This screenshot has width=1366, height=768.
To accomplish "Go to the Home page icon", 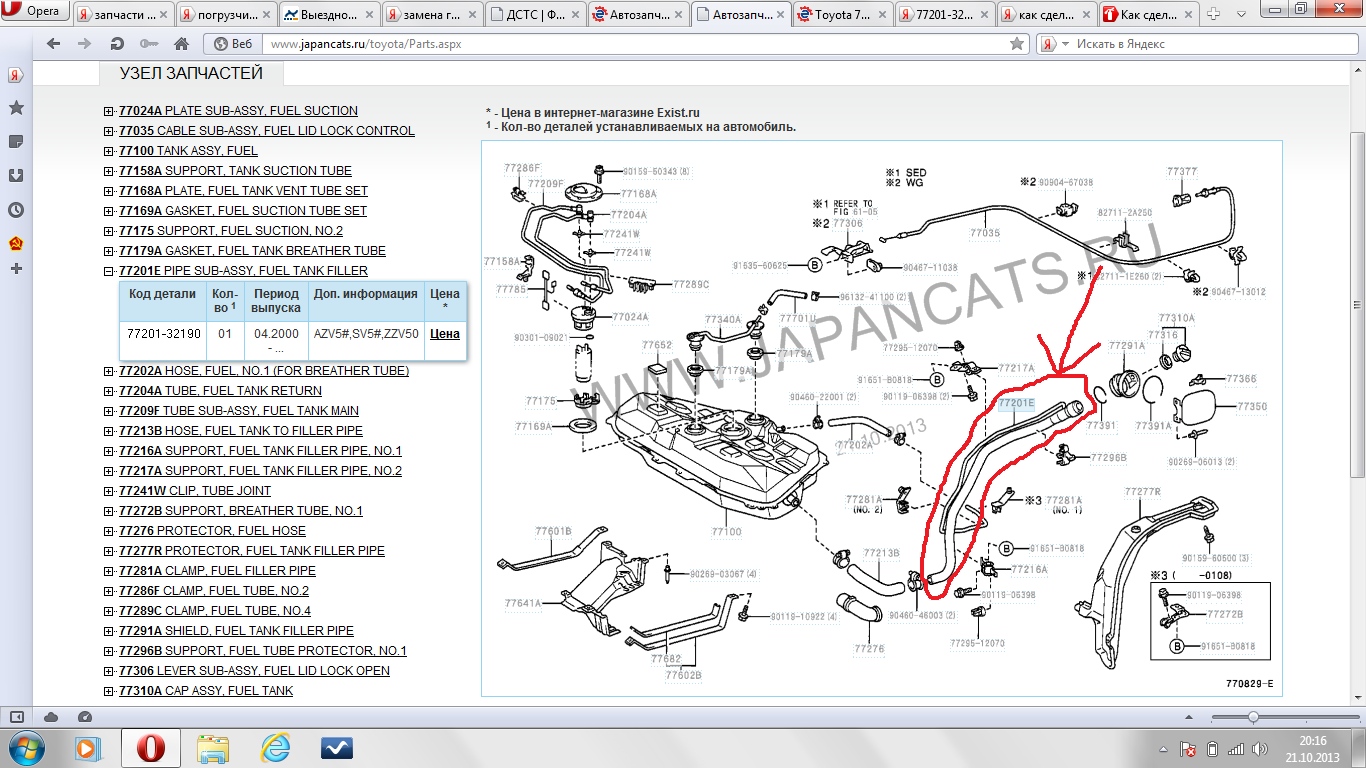I will tap(181, 44).
